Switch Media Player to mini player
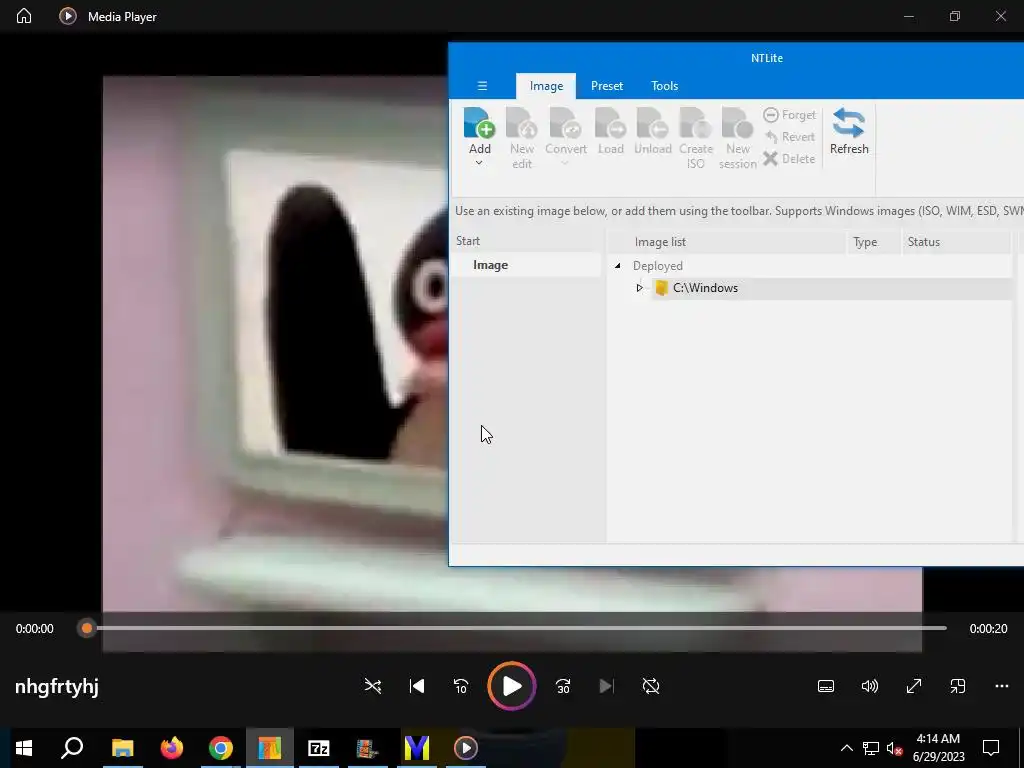This screenshot has width=1024, height=768. (x=957, y=686)
